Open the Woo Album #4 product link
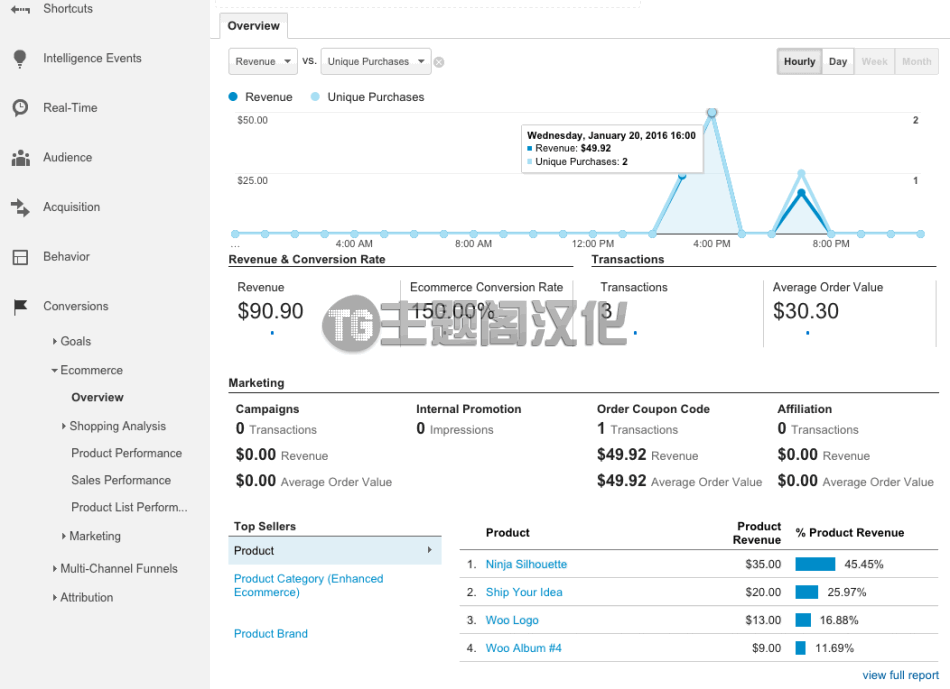 click(523, 648)
